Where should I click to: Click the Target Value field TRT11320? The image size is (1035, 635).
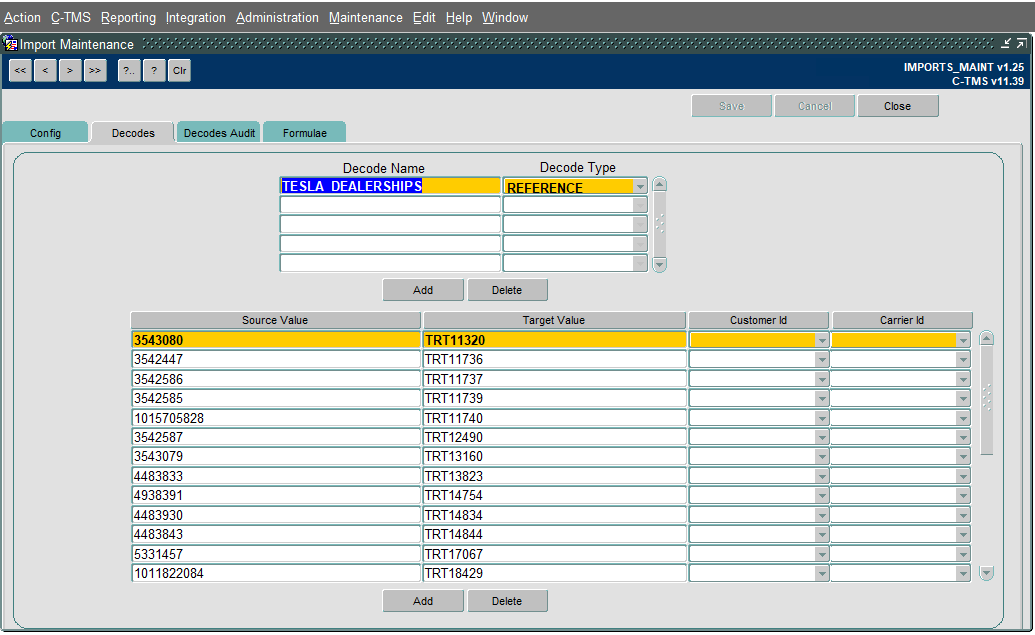point(554,341)
